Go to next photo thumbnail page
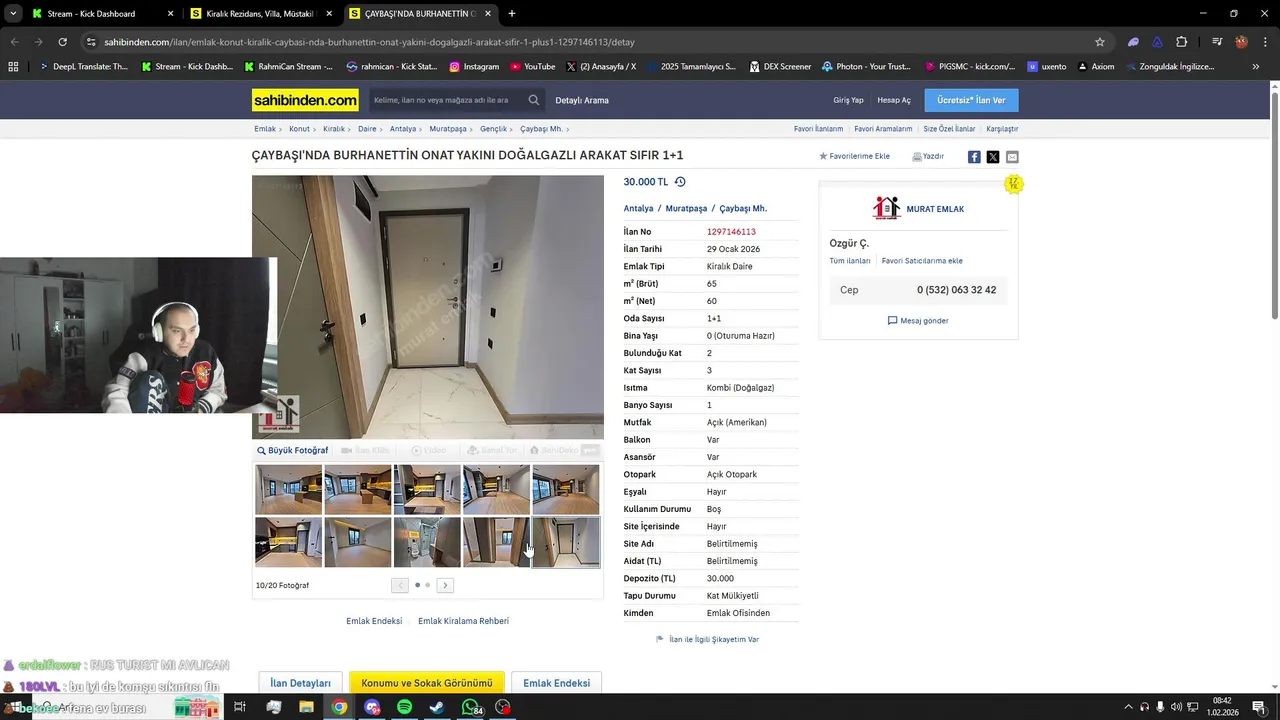The width and height of the screenshot is (1280, 720). point(445,585)
